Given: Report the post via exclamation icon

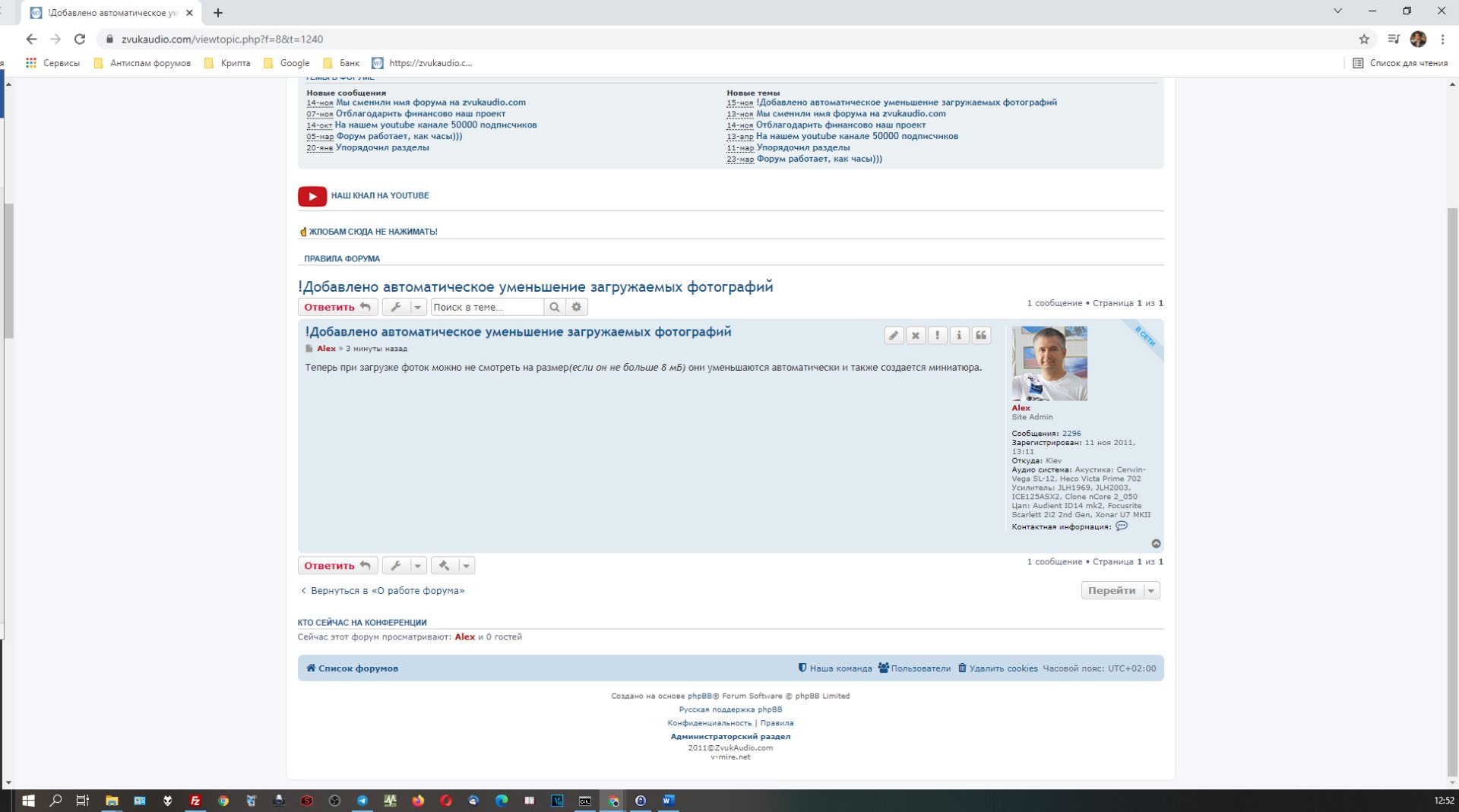Looking at the screenshot, I should 938,336.
